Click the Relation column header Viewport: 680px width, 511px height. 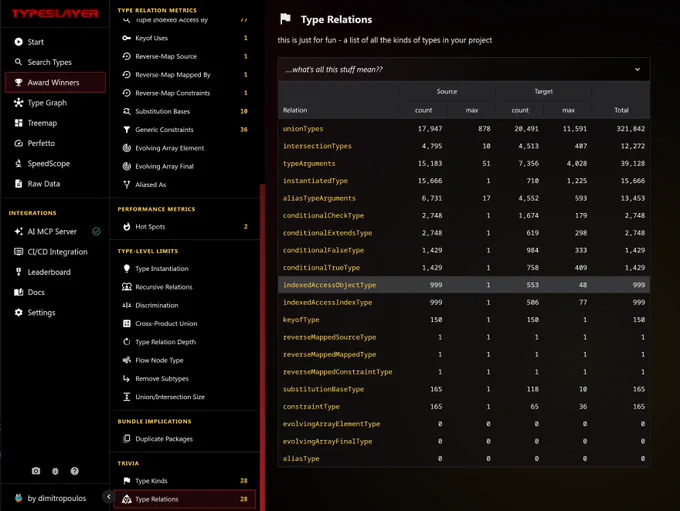295,110
